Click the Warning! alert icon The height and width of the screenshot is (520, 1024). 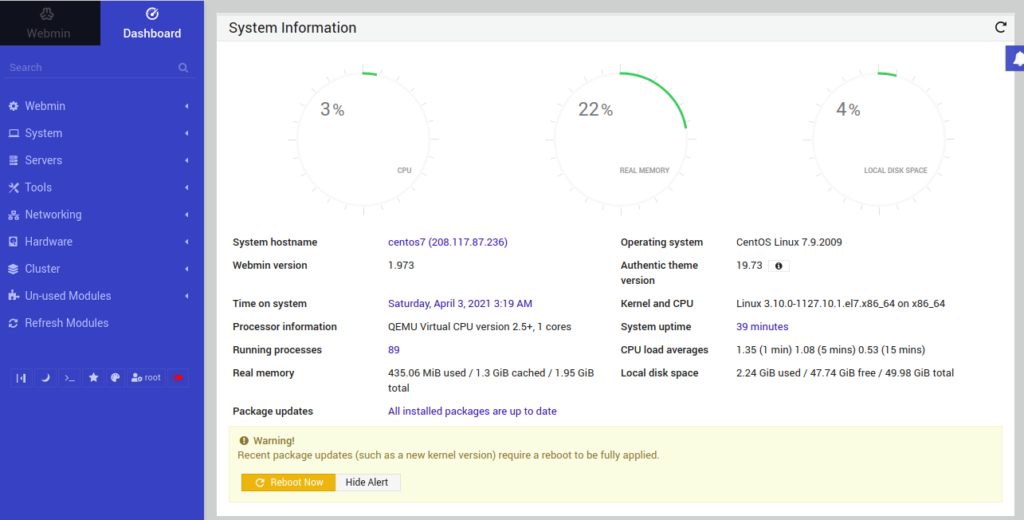(244, 441)
